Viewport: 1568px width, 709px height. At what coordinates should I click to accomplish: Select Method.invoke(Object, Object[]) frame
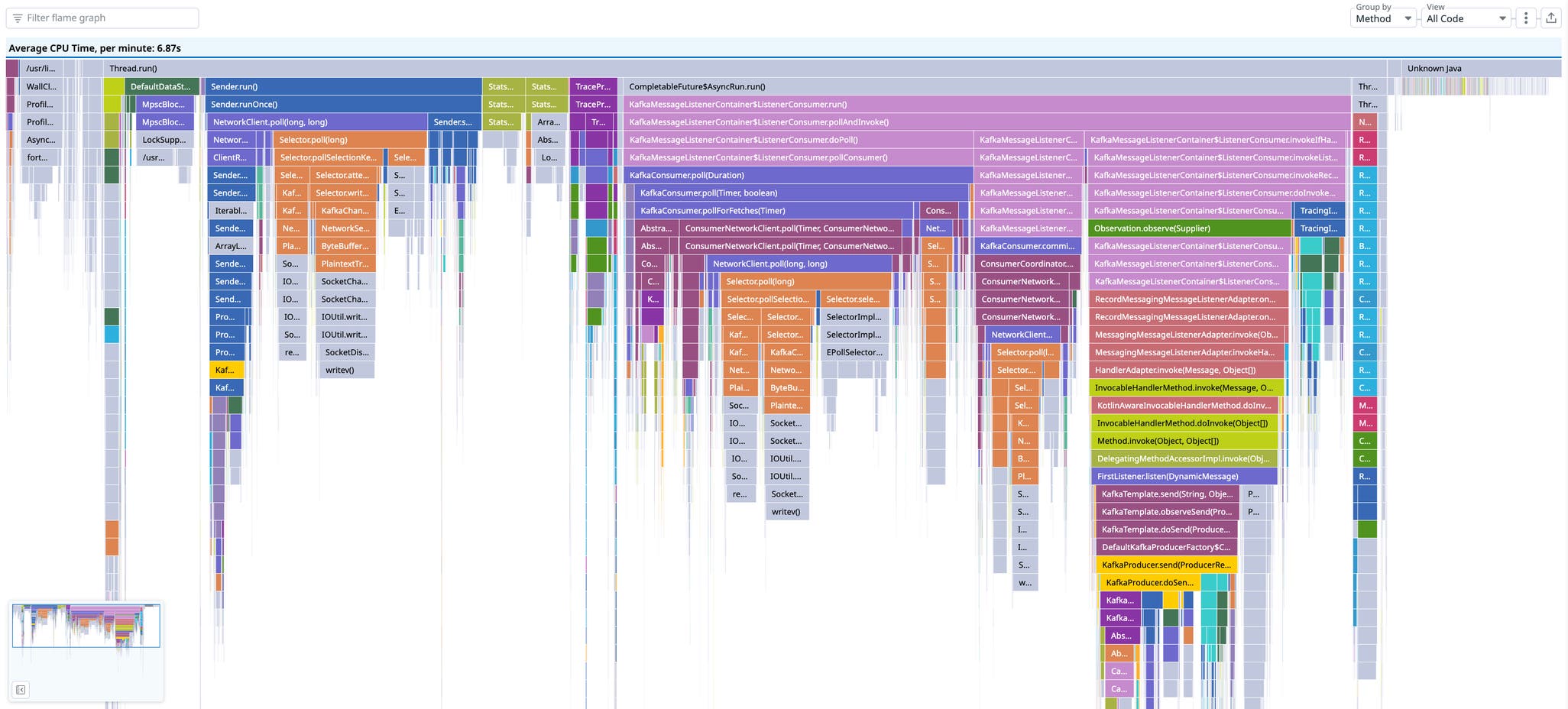[x=1184, y=441]
